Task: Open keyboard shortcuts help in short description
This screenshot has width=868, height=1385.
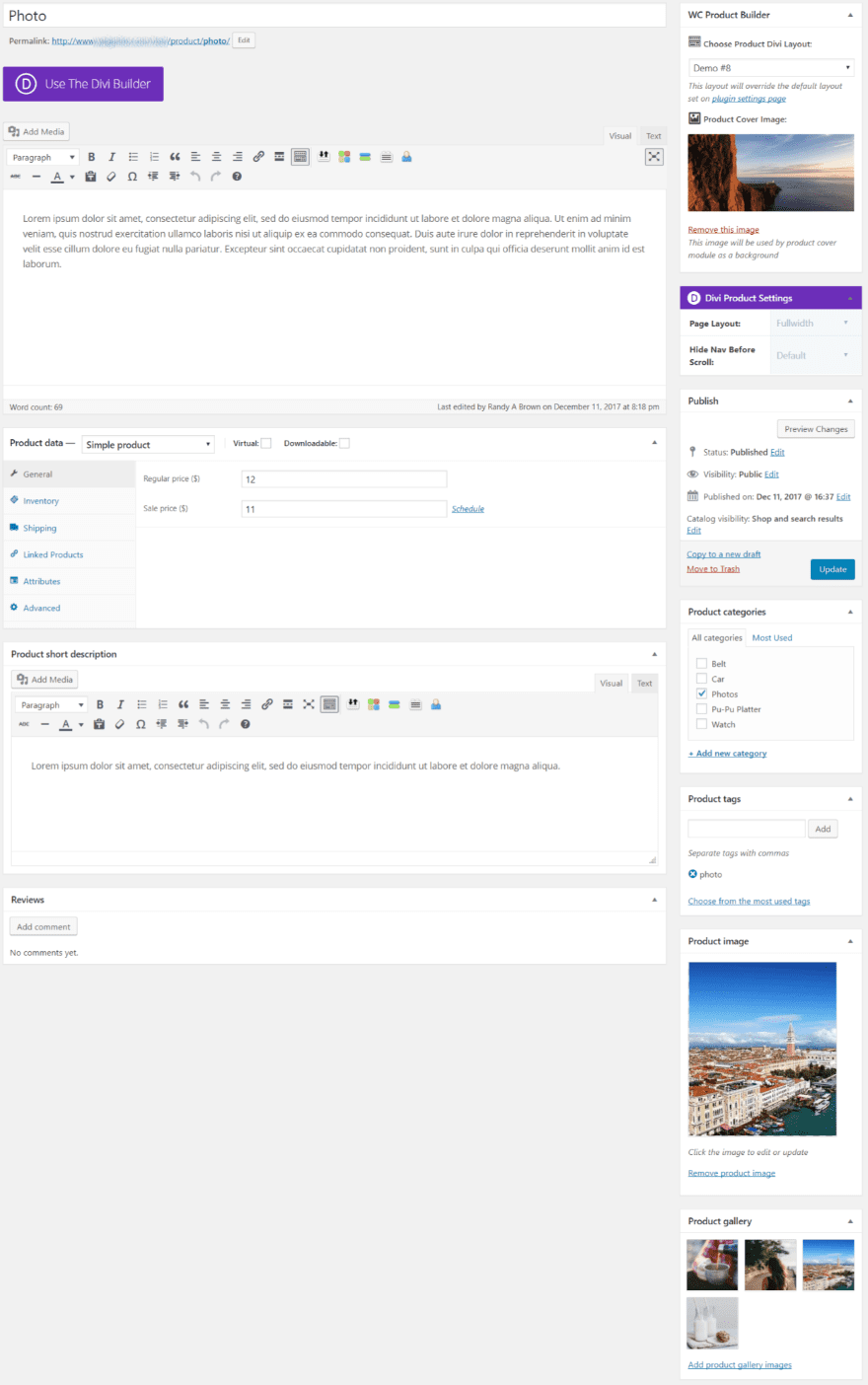Action: pos(246,724)
